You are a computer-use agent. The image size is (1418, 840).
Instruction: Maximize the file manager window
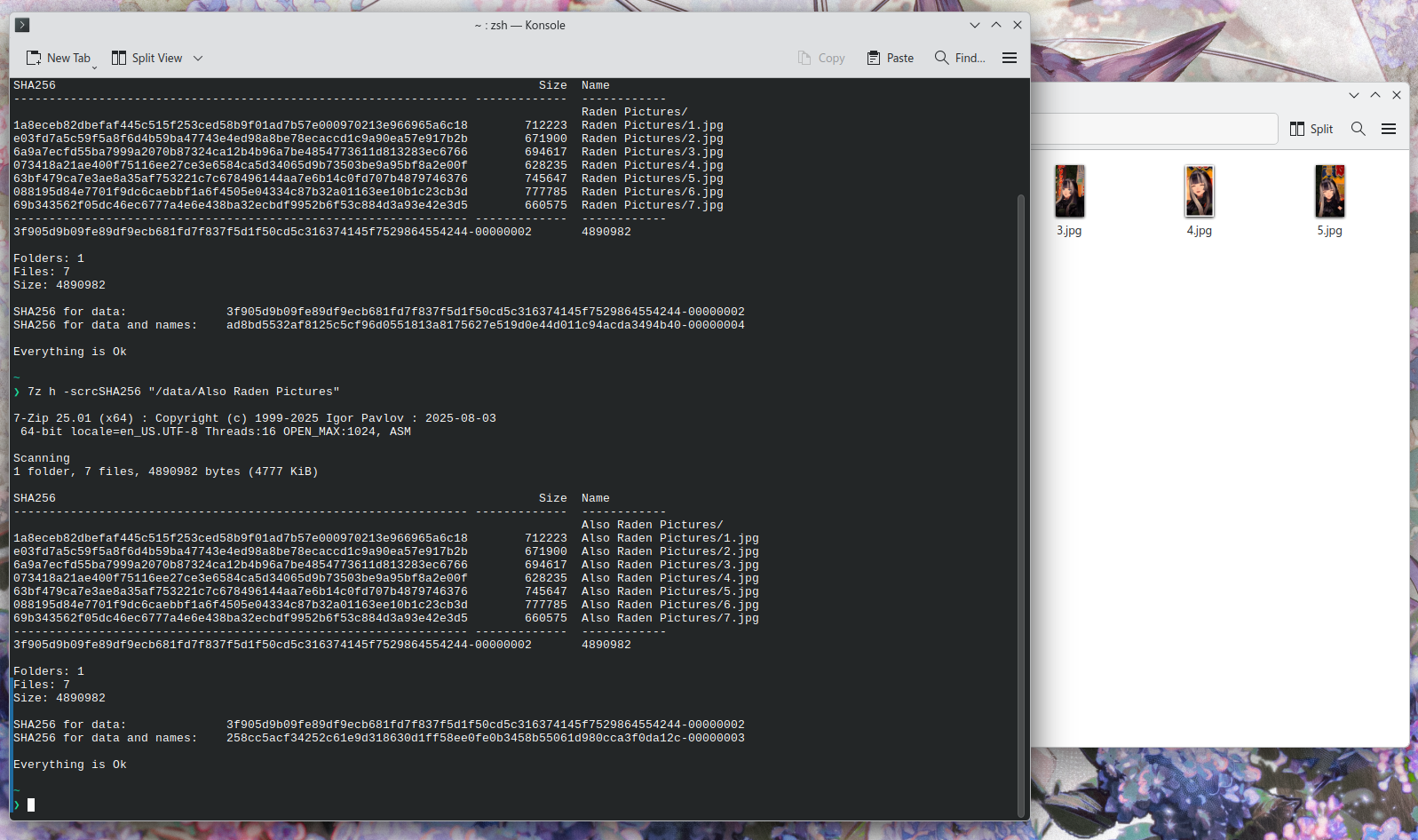(1375, 95)
